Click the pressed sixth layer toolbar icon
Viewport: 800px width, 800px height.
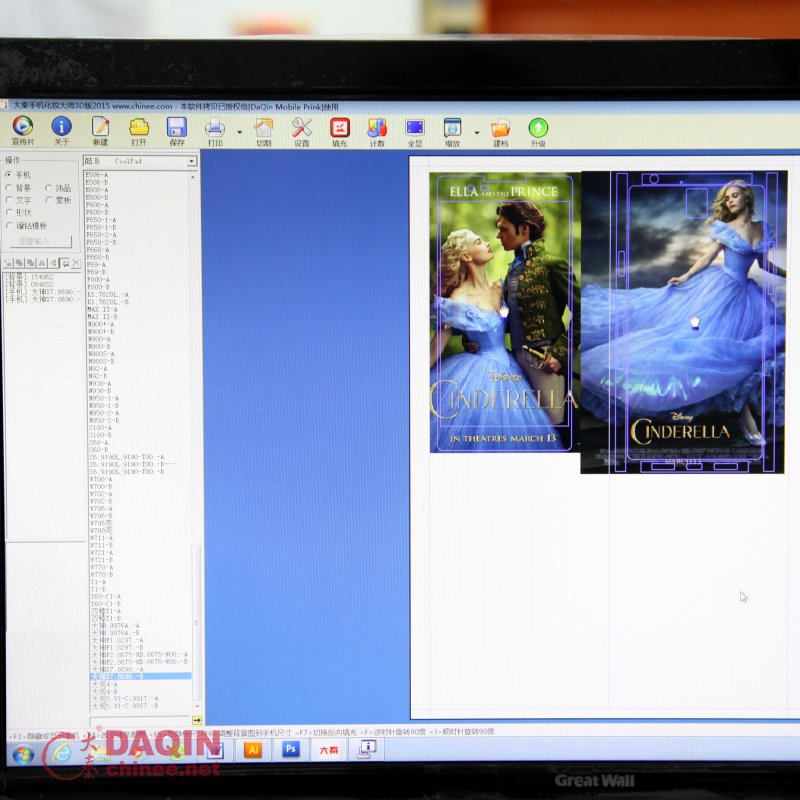pos(65,263)
